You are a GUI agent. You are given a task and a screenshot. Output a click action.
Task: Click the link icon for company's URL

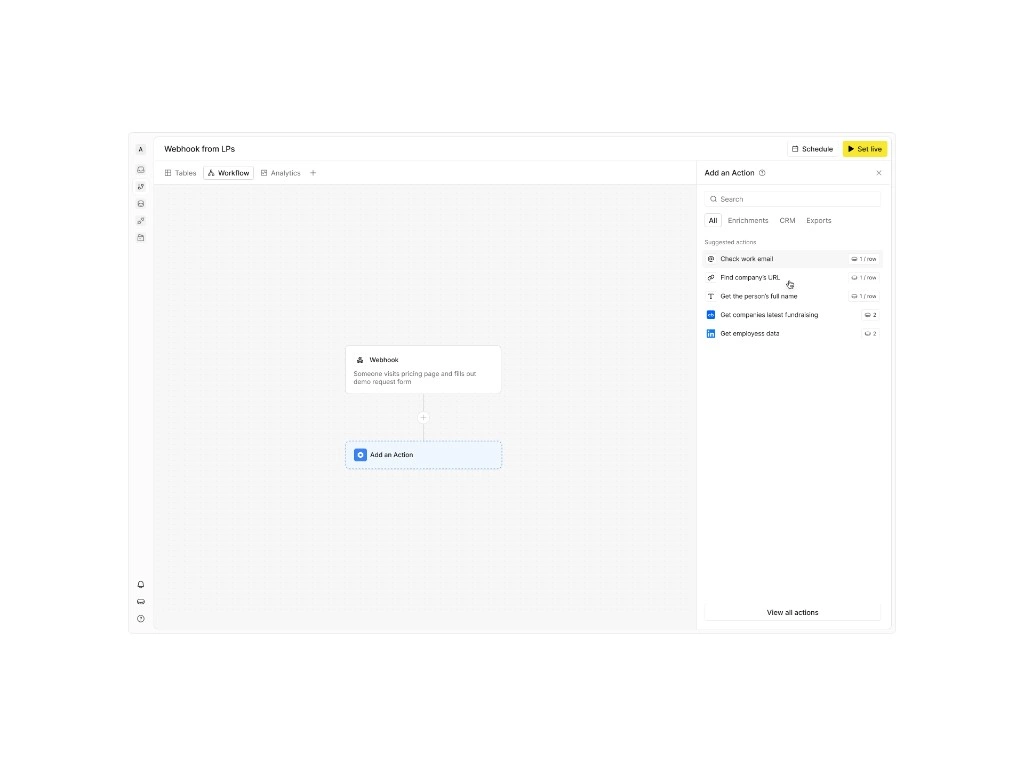click(x=711, y=278)
